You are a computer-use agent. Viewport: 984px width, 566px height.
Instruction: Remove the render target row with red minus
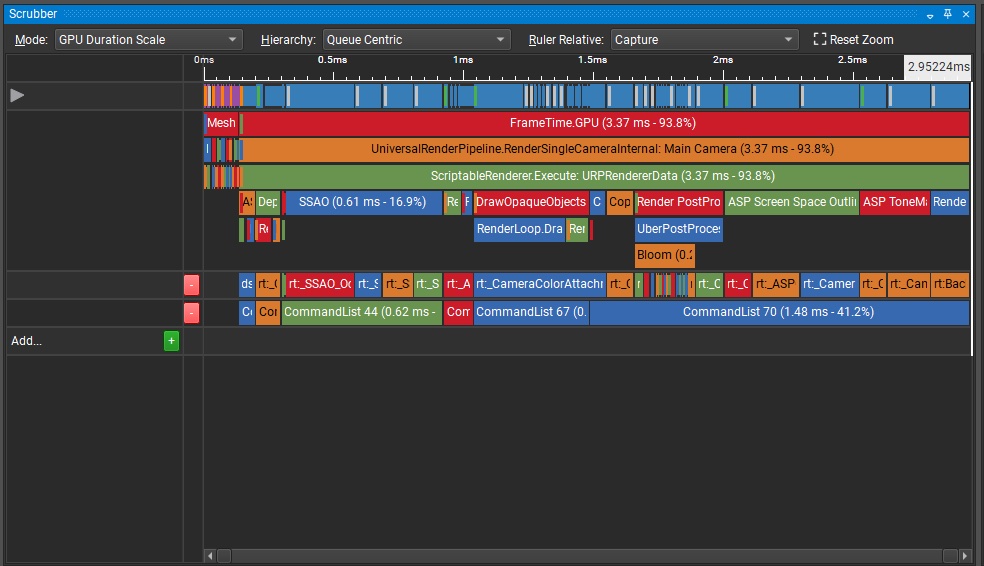192,284
